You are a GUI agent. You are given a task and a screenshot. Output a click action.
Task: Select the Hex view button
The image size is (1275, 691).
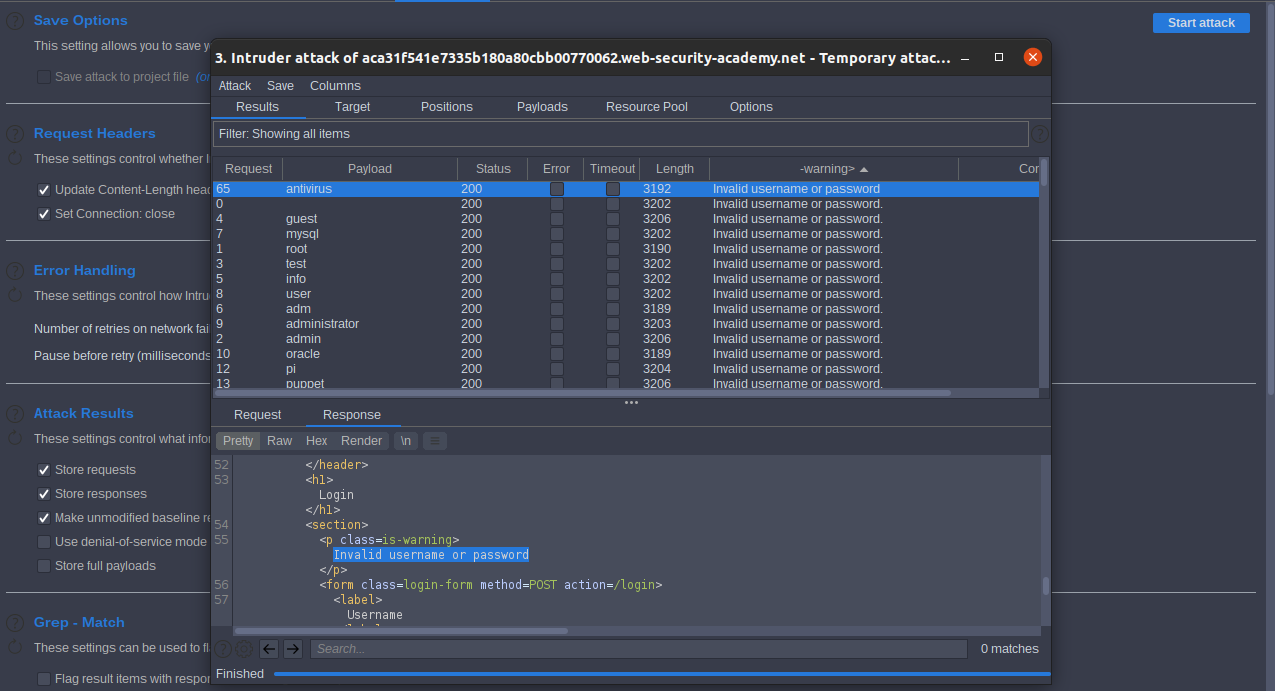(x=316, y=441)
